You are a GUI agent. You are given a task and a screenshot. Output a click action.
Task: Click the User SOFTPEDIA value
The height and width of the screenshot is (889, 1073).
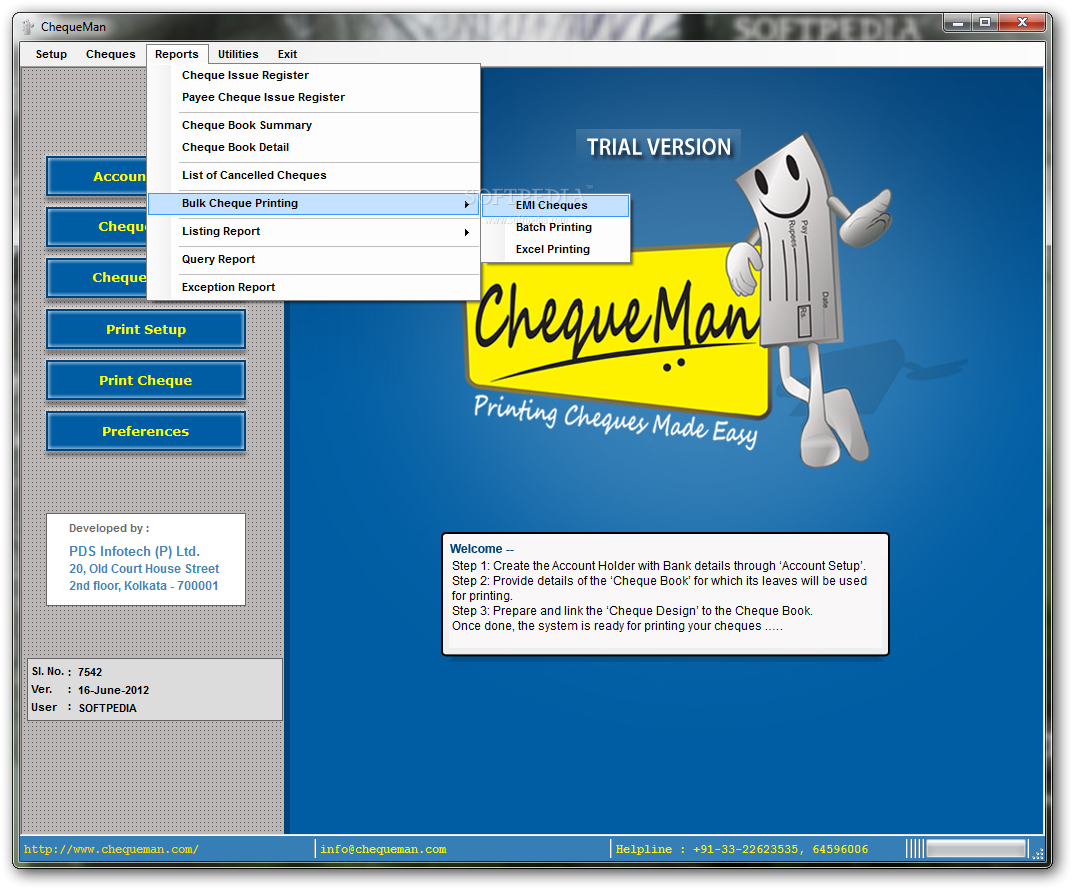(x=107, y=708)
